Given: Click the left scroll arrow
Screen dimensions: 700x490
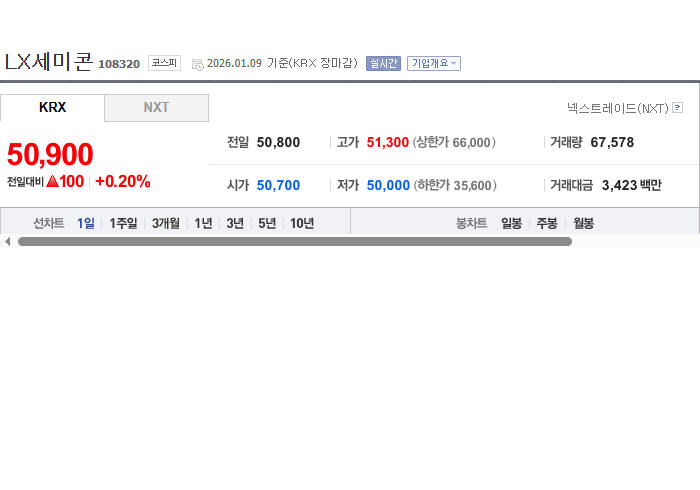Looking at the screenshot, I should [x=7, y=241].
